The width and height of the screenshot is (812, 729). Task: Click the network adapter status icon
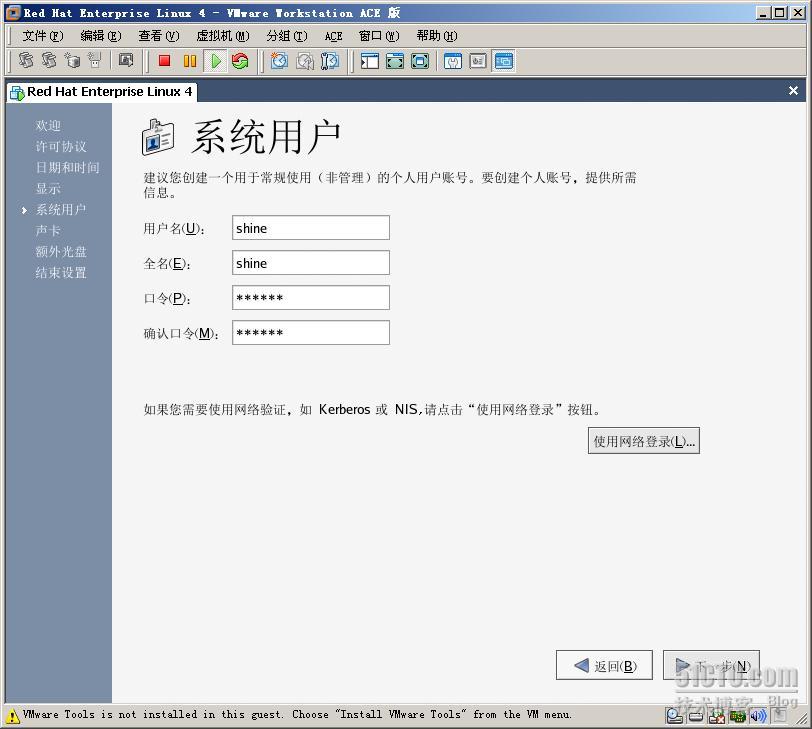[737, 717]
